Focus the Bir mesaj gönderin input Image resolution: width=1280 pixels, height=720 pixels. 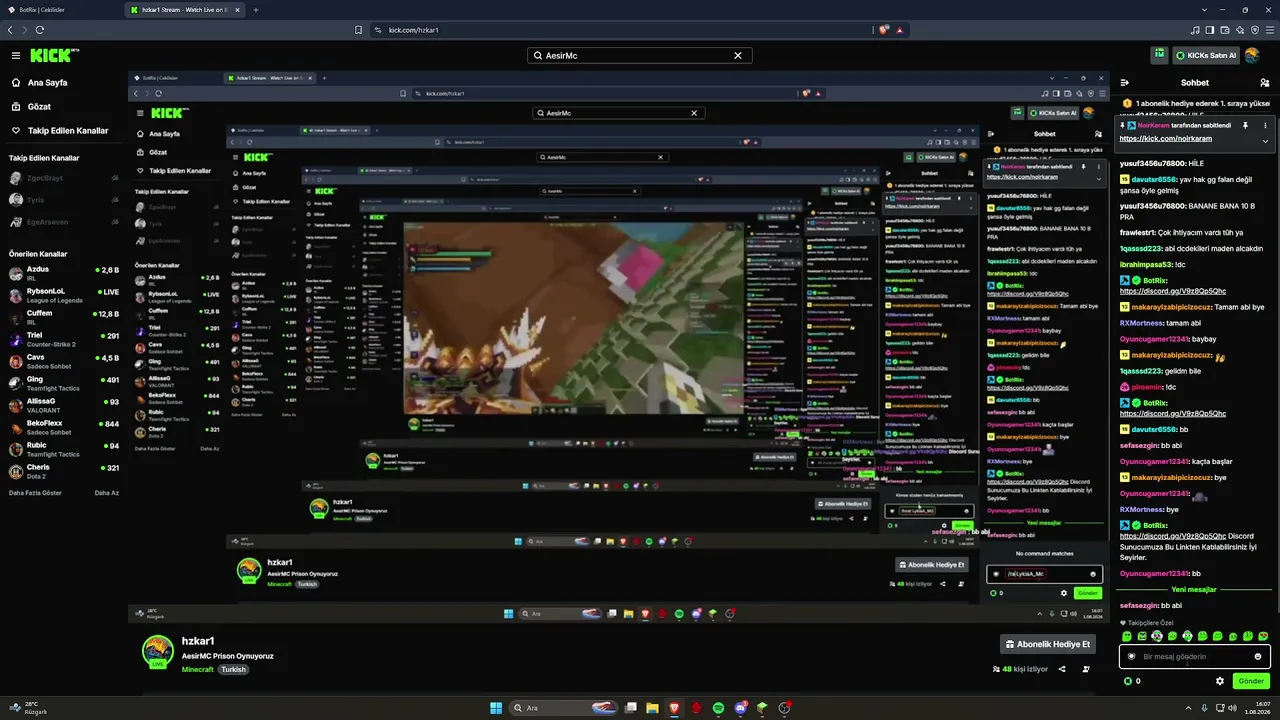coord(1195,656)
